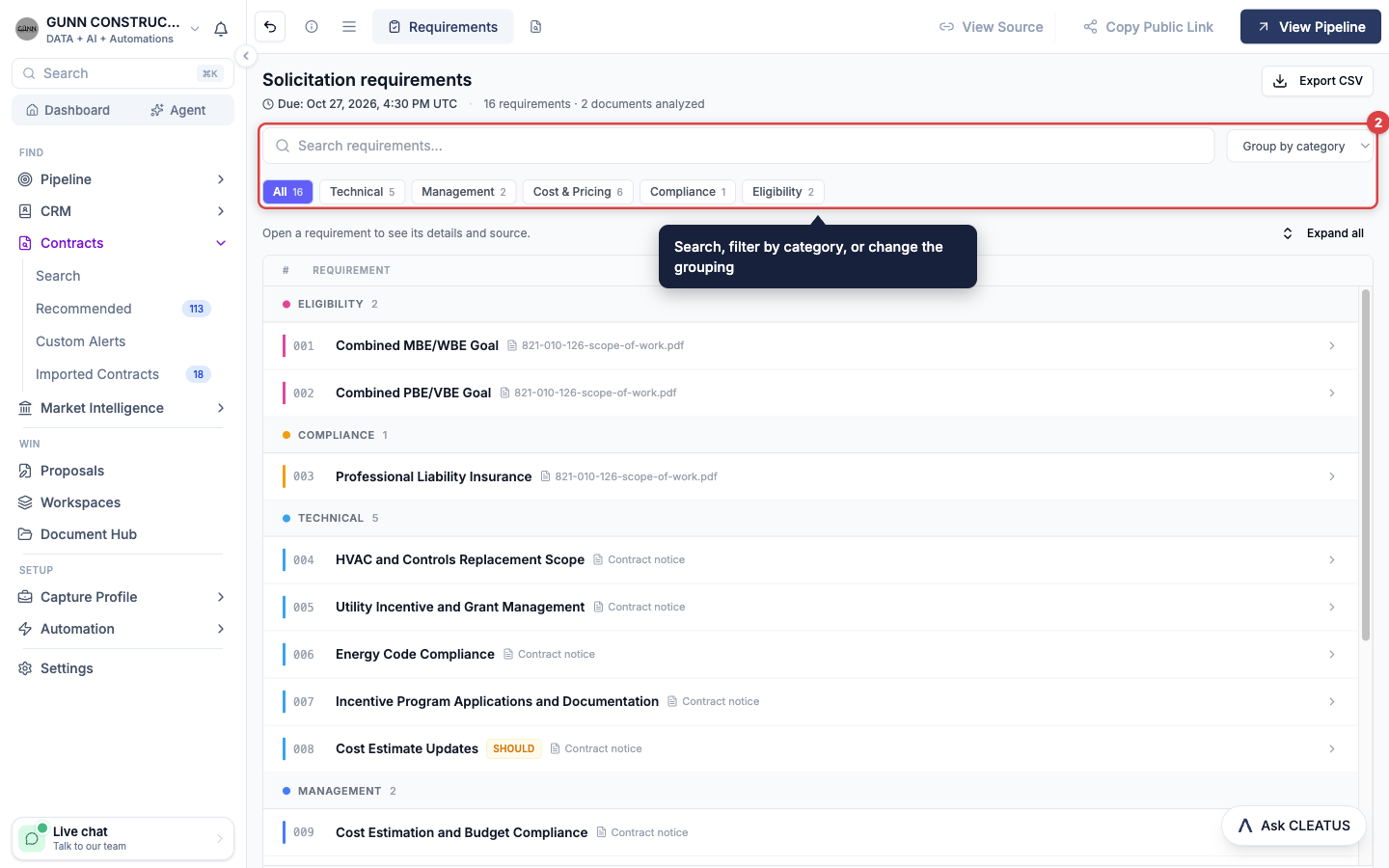Open the company switcher chevron
The image size is (1389, 868).
pyautogui.click(x=195, y=29)
